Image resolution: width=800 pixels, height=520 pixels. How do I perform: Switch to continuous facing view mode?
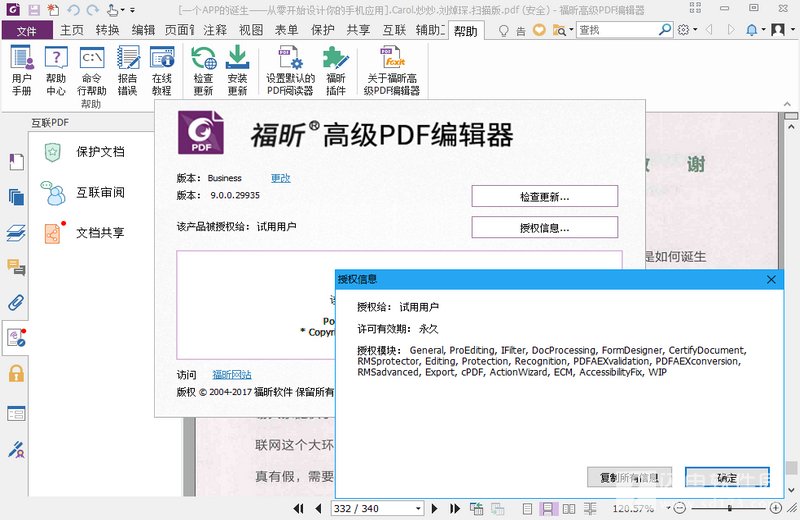590,509
